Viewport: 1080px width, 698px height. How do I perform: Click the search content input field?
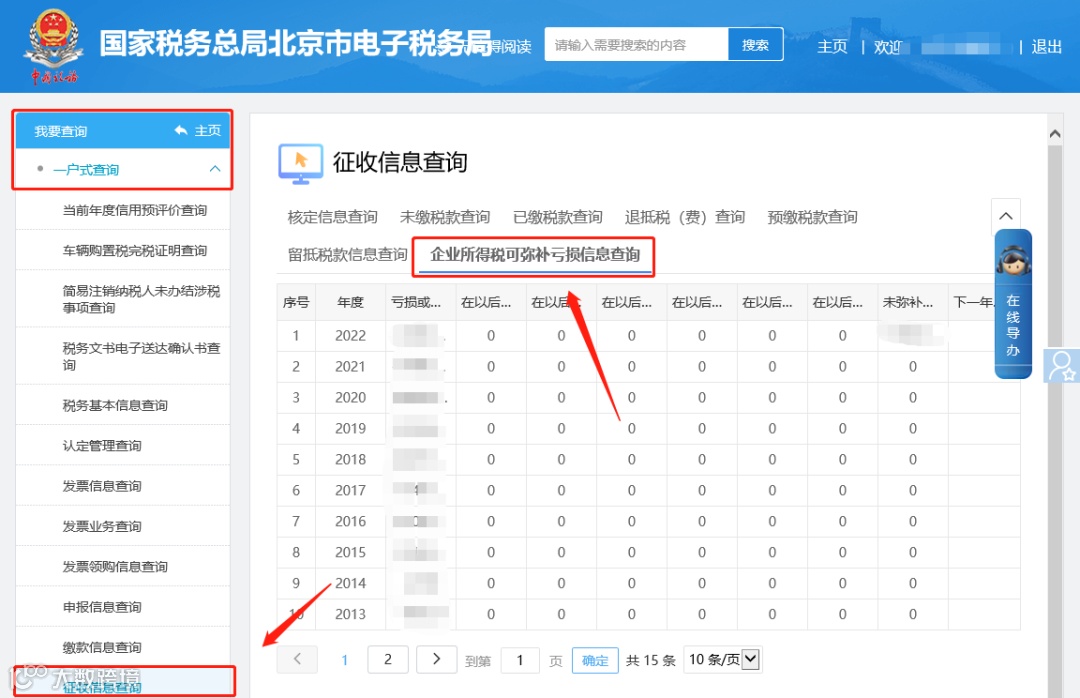[x=636, y=45]
